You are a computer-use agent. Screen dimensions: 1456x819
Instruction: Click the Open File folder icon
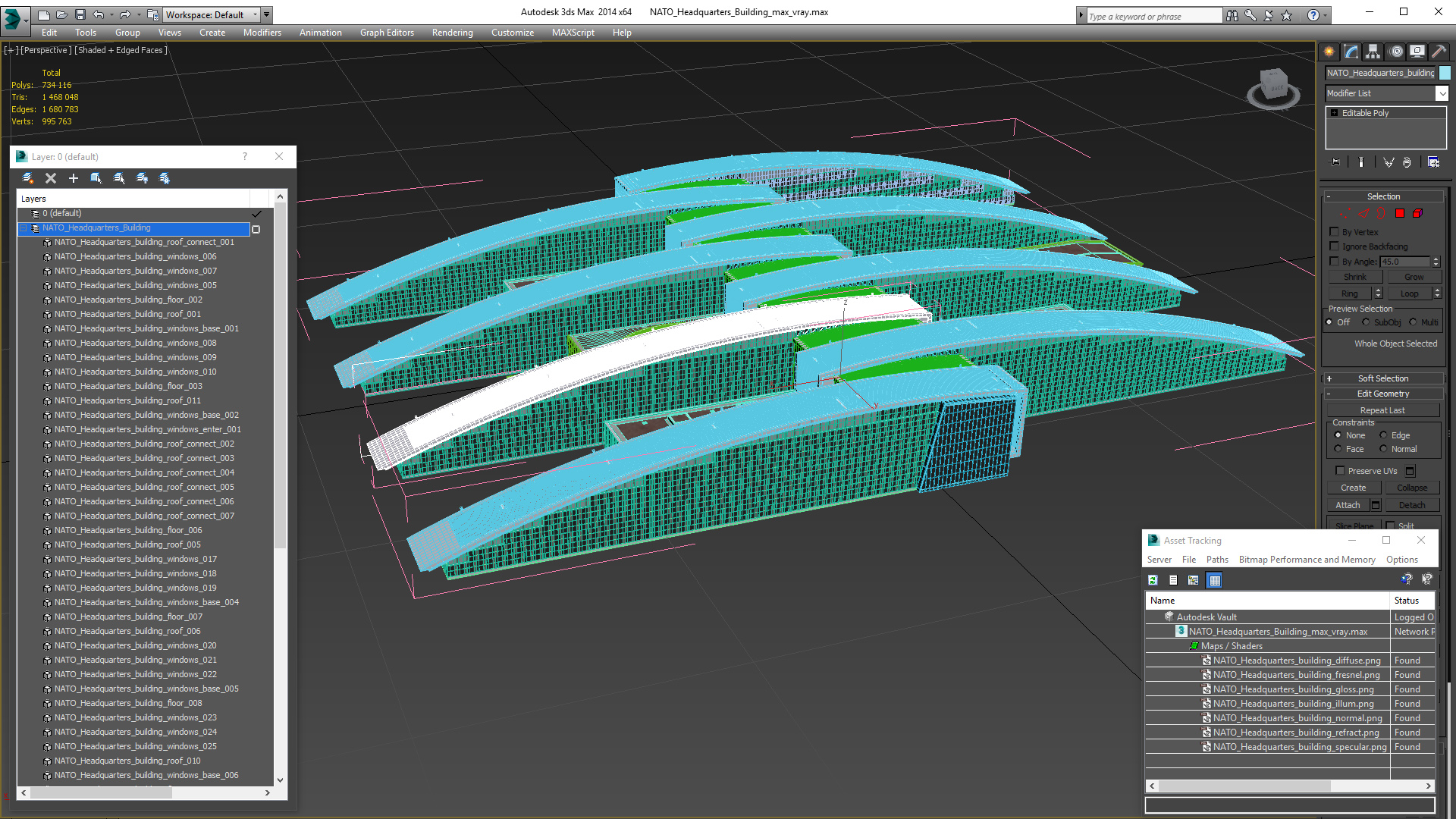point(62,14)
